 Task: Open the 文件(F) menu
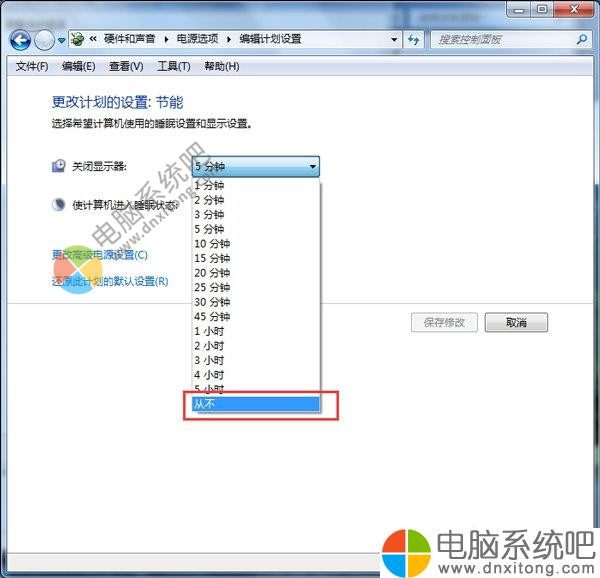(32, 66)
